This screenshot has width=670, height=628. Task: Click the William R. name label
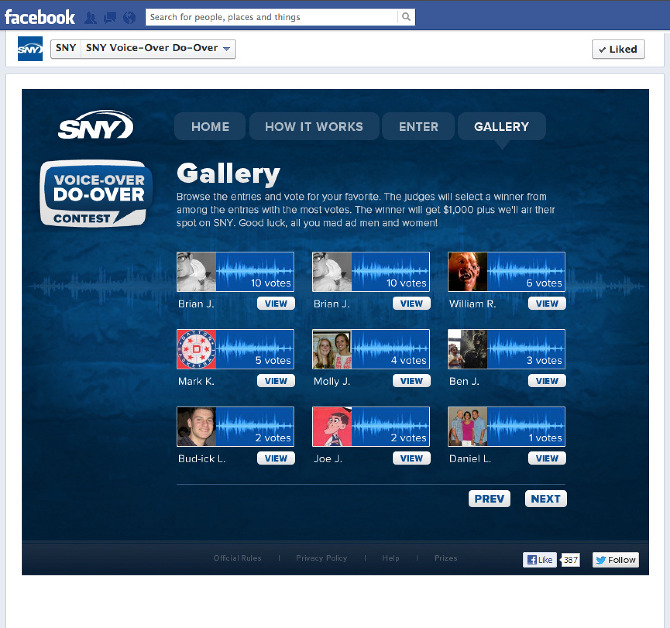[x=472, y=304]
